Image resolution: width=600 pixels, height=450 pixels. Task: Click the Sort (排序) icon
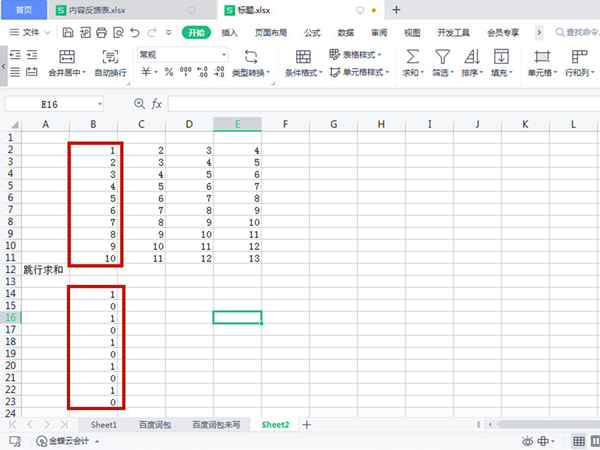(471, 56)
